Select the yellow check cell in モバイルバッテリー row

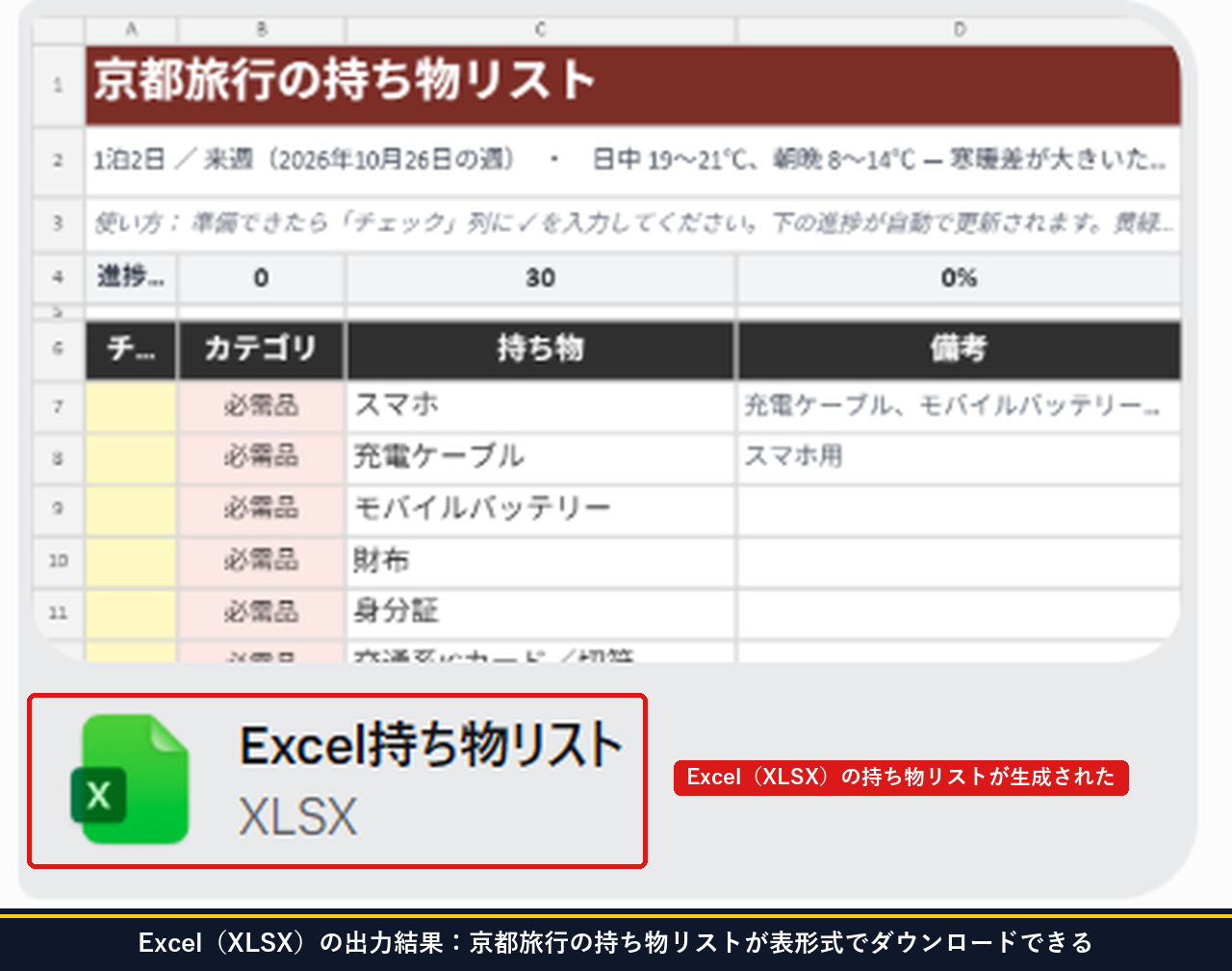(x=131, y=509)
